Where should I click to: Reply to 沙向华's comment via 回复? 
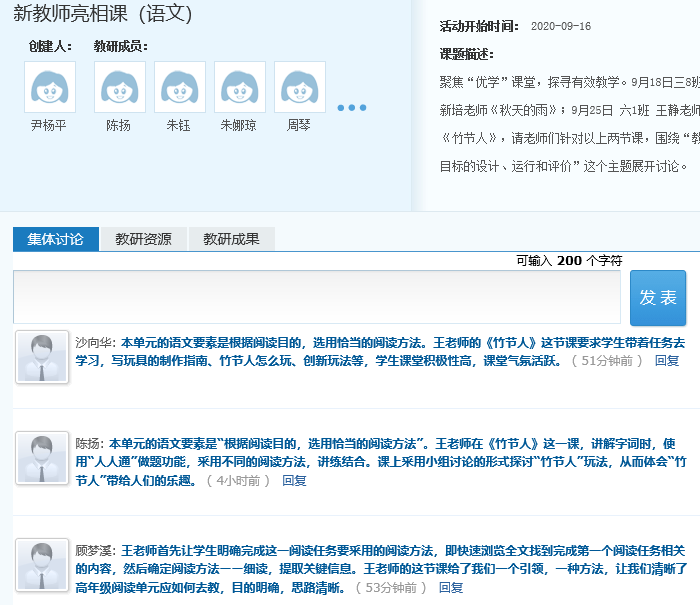tap(667, 360)
